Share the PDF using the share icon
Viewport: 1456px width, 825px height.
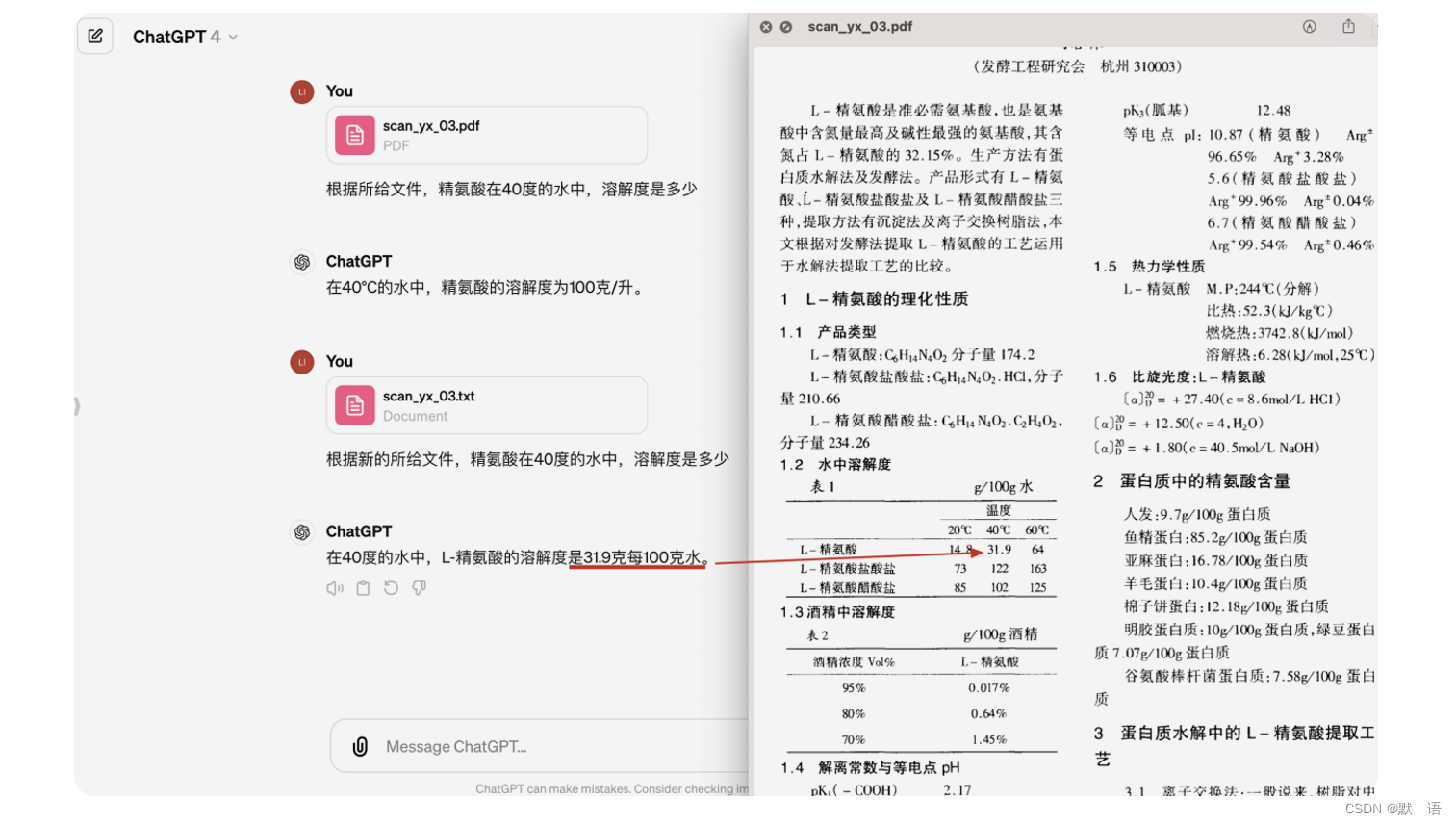[x=1349, y=26]
